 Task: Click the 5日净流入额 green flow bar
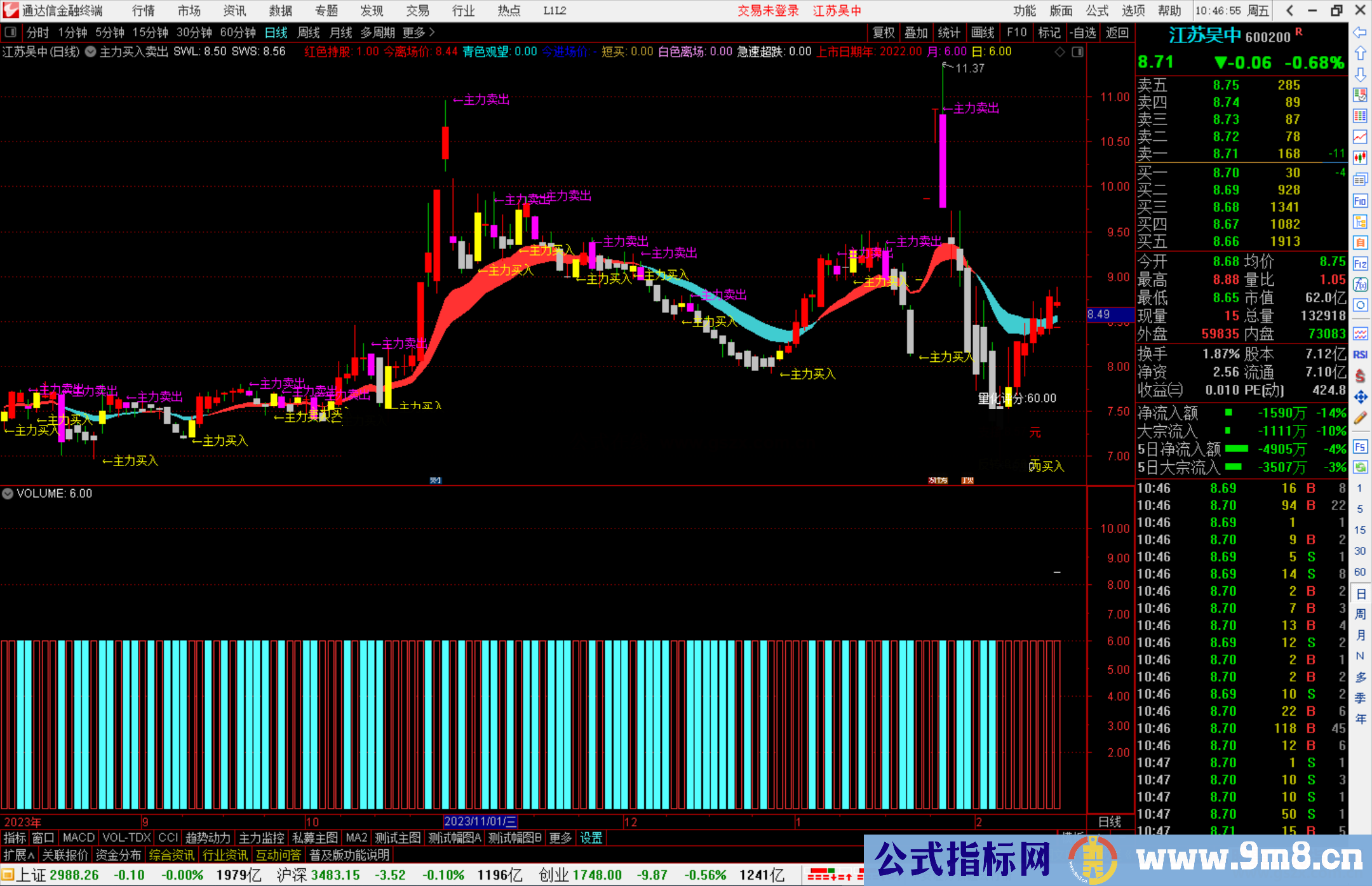1237,449
